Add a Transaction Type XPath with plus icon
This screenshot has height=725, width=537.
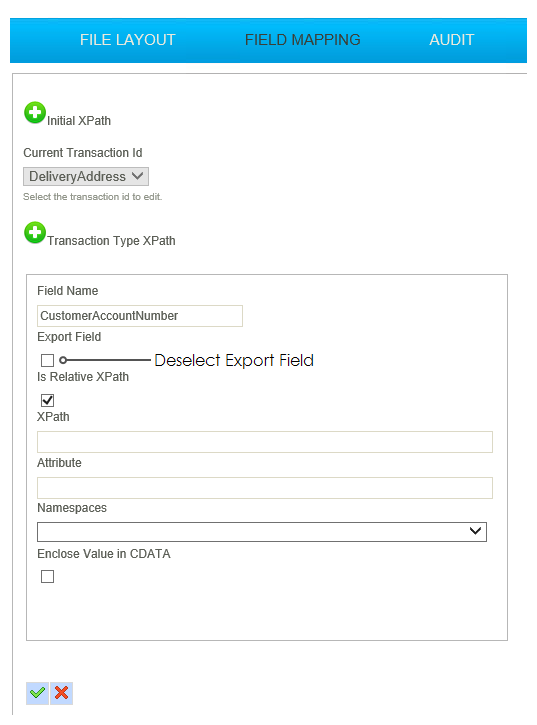35,233
